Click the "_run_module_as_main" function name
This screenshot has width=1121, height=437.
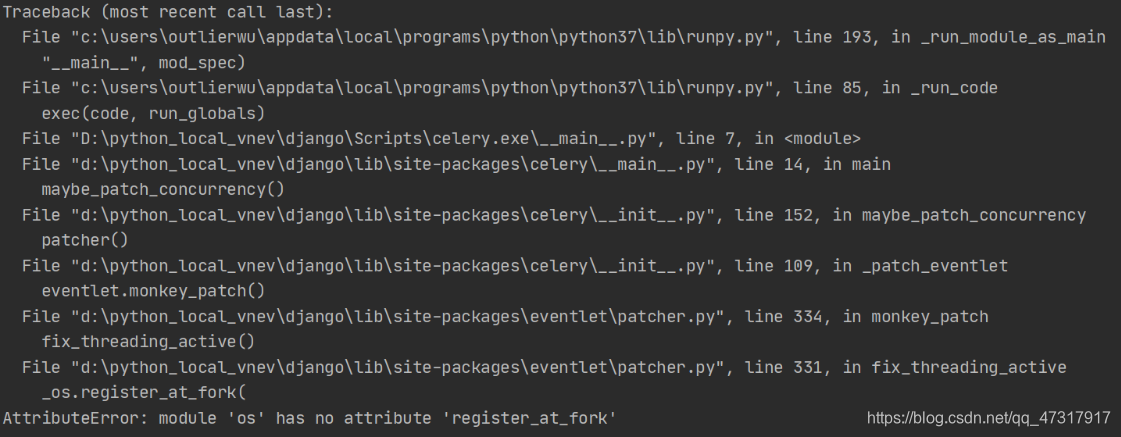1013,37
